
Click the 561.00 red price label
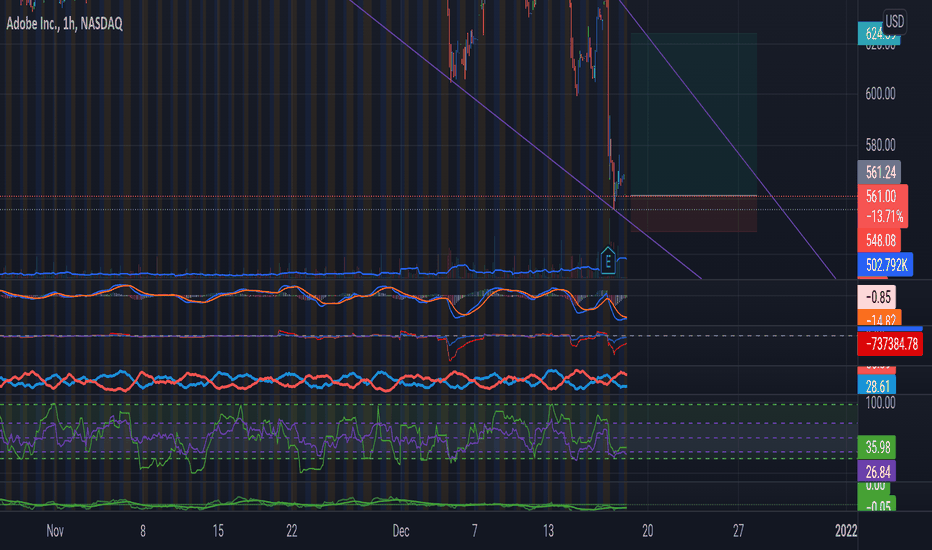point(882,196)
